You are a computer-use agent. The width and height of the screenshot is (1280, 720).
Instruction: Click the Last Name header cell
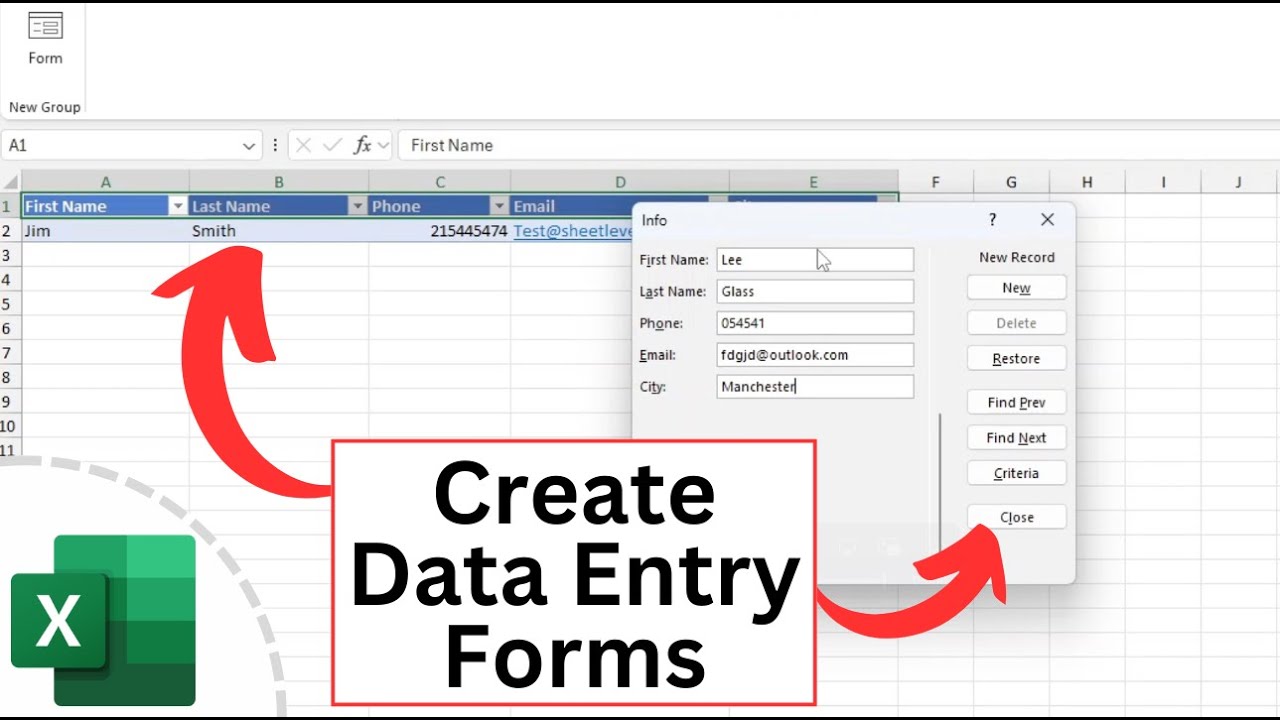[279, 206]
